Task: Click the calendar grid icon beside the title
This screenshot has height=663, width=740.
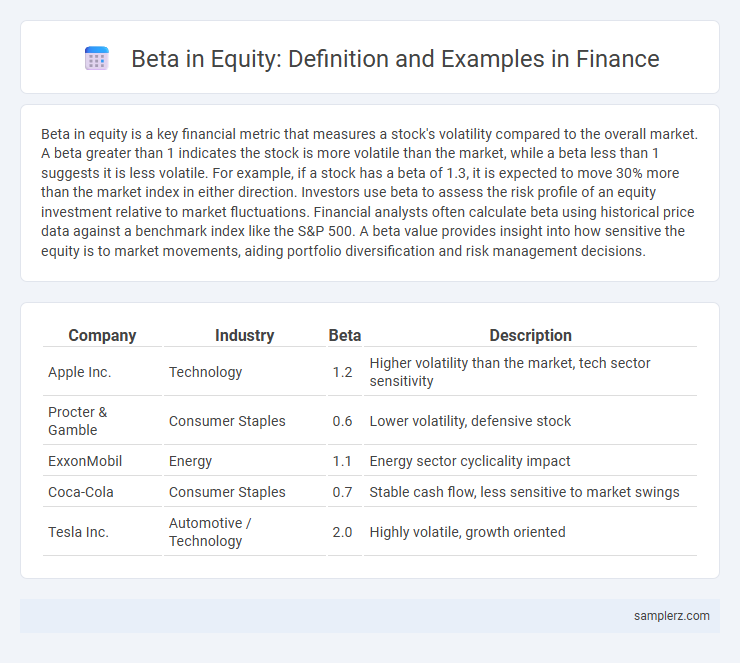Action: [97, 59]
